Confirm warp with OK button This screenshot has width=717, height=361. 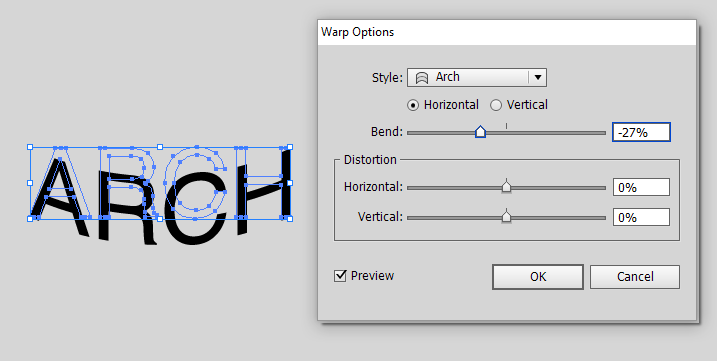(x=538, y=276)
